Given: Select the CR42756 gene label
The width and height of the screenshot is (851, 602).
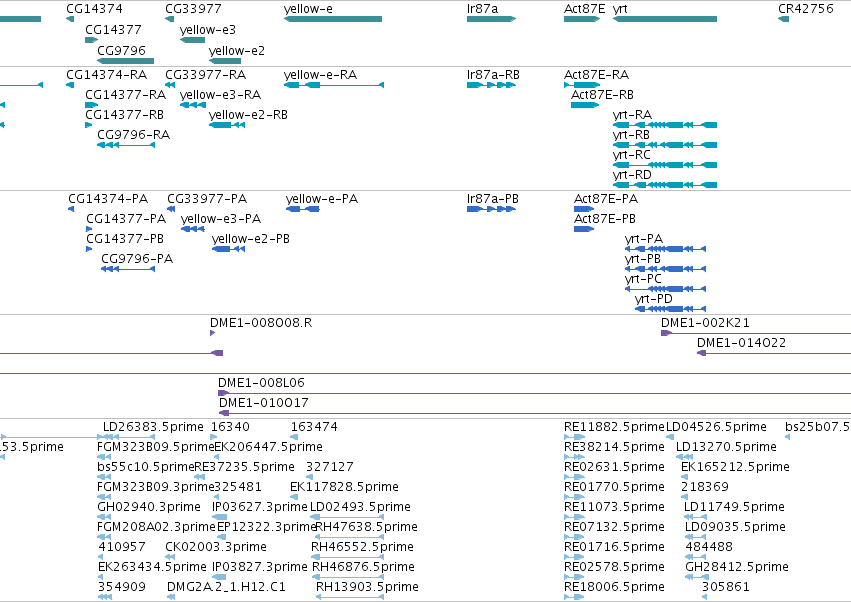Looking at the screenshot, I should point(805,9).
